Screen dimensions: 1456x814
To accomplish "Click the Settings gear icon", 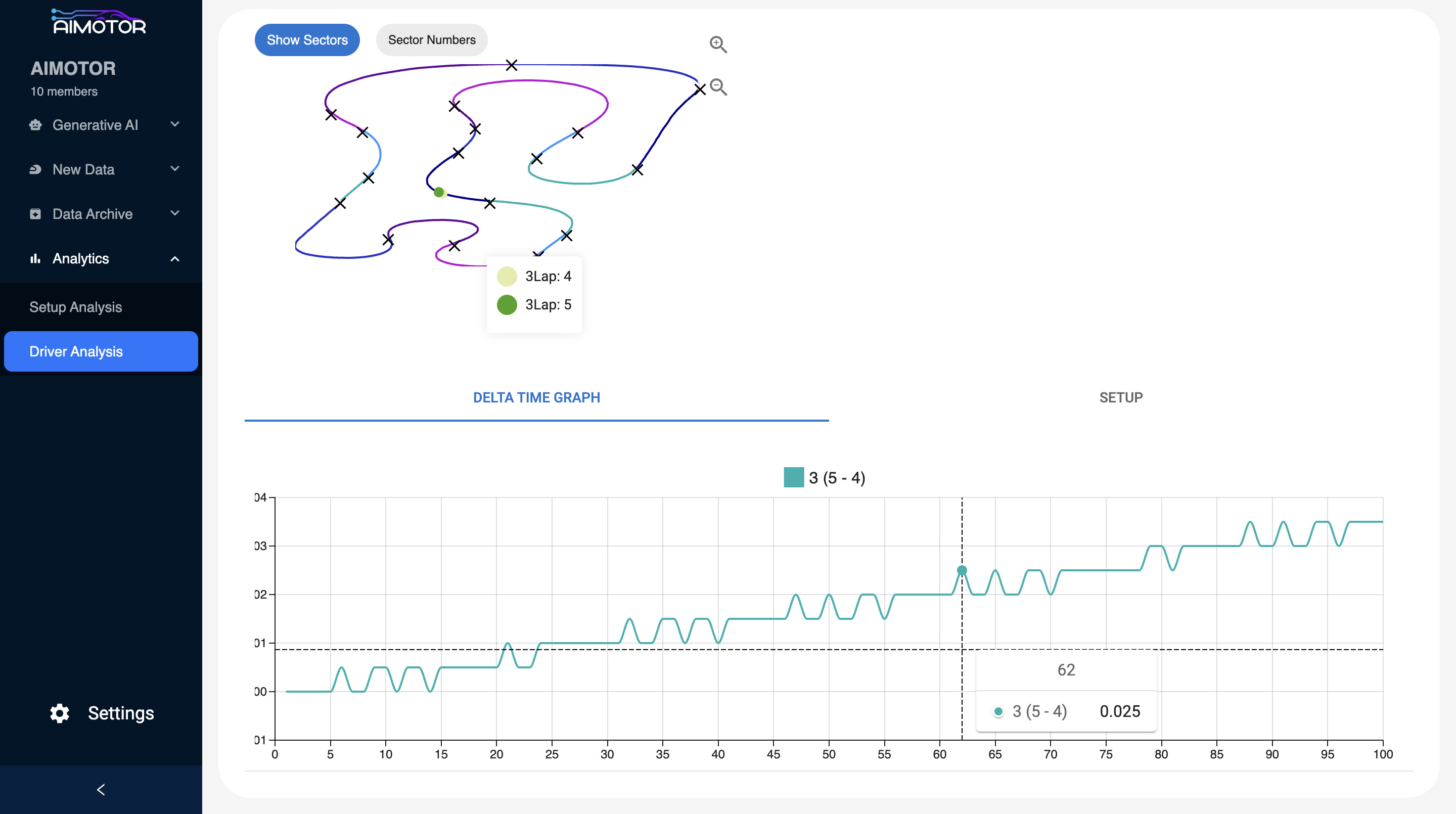I will (x=60, y=713).
